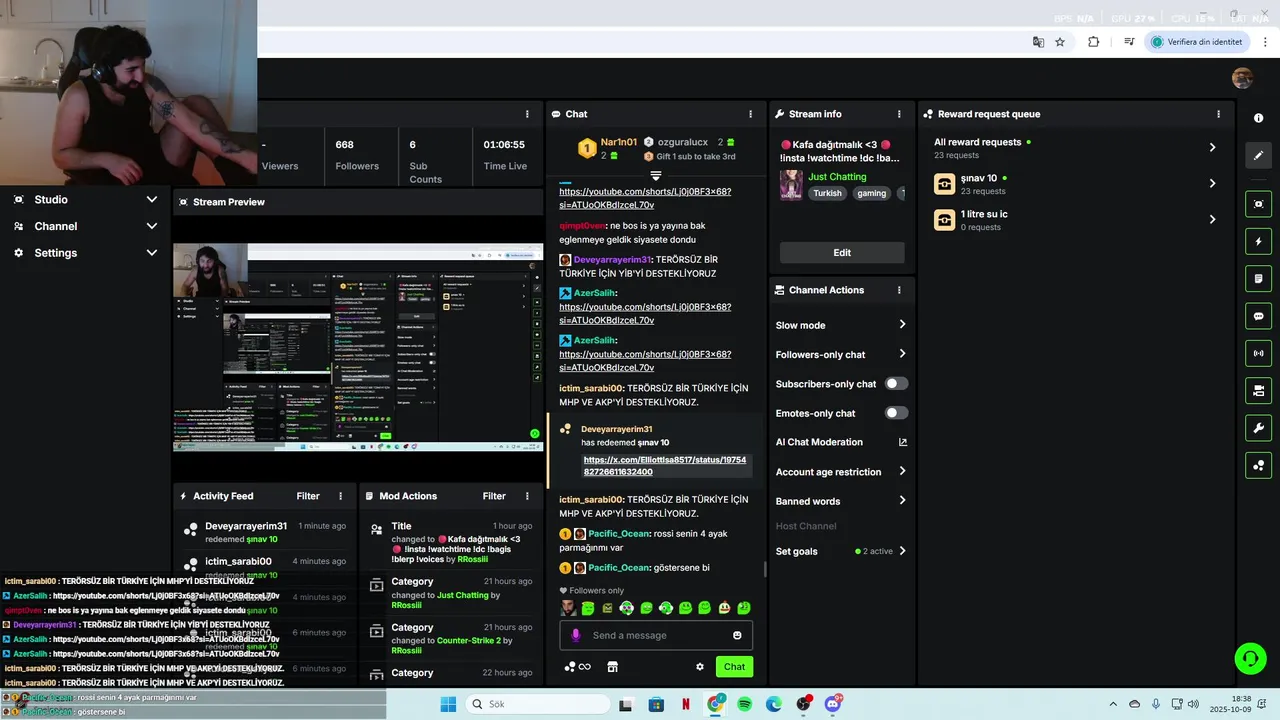Image resolution: width=1280 pixels, height=720 pixels.
Task: Open Followers-only chat options arrow
Action: click(x=902, y=354)
